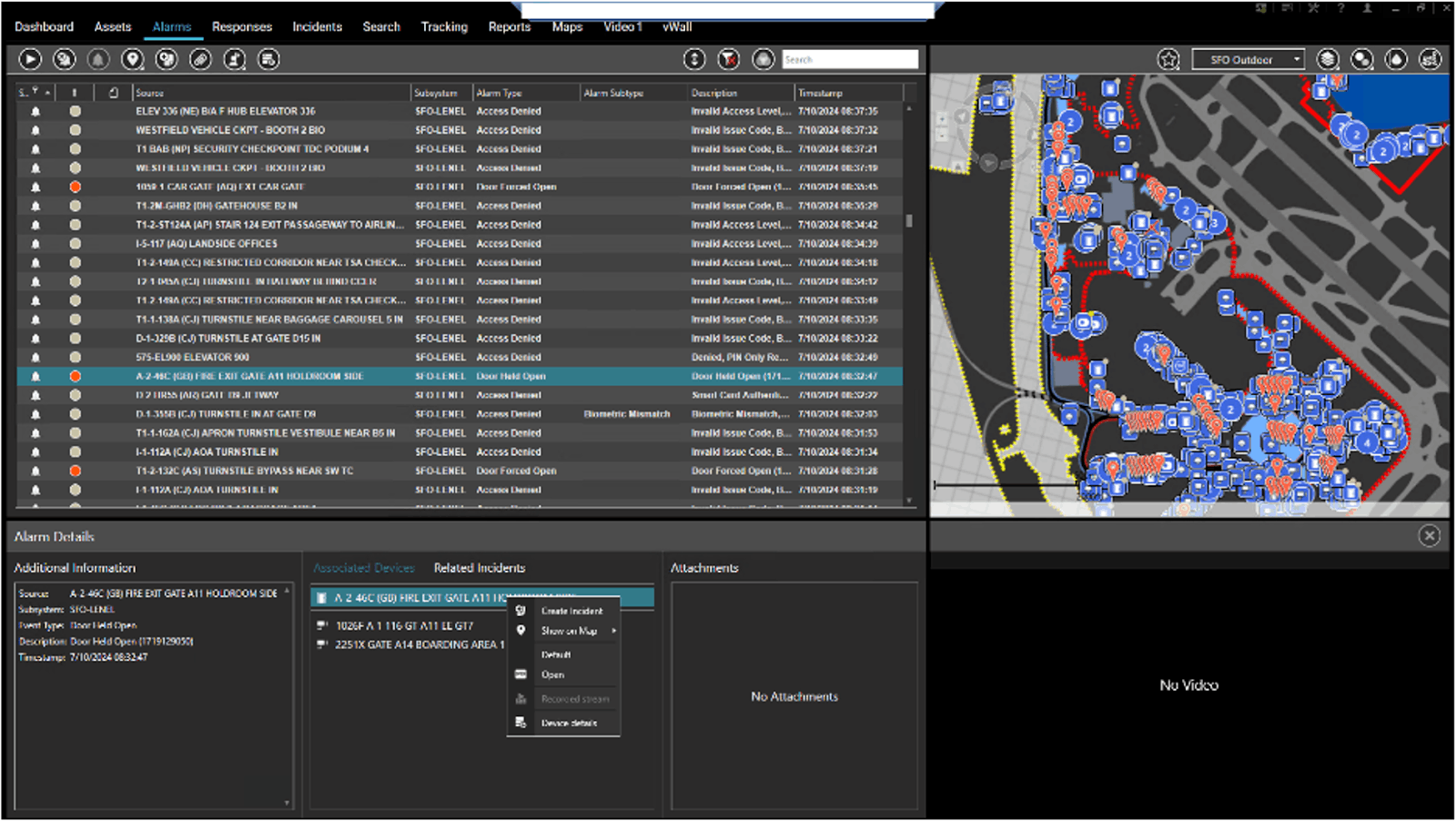This screenshot has height=821, width=1456.
Task: Click red status dot of Car Gate alarm
Action: 76,187
